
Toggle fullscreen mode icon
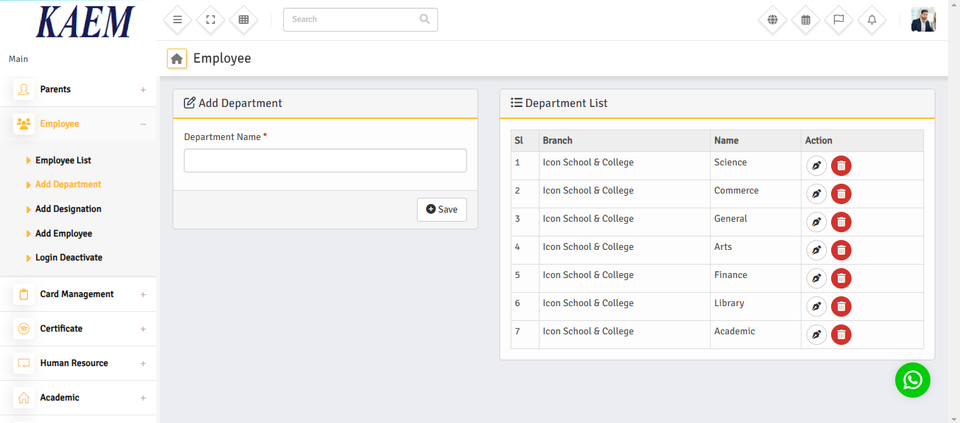tap(210, 20)
